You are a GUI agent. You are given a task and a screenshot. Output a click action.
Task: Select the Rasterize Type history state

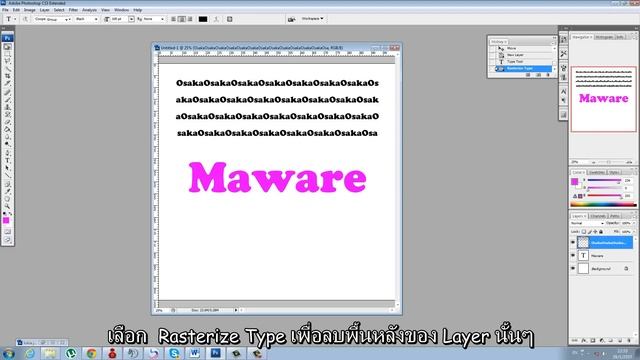coord(524,69)
